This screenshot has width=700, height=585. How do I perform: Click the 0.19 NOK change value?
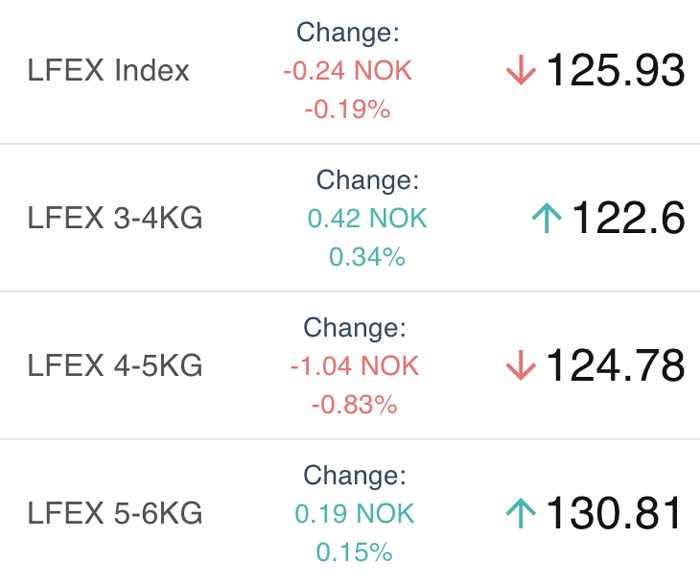tap(354, 514)
